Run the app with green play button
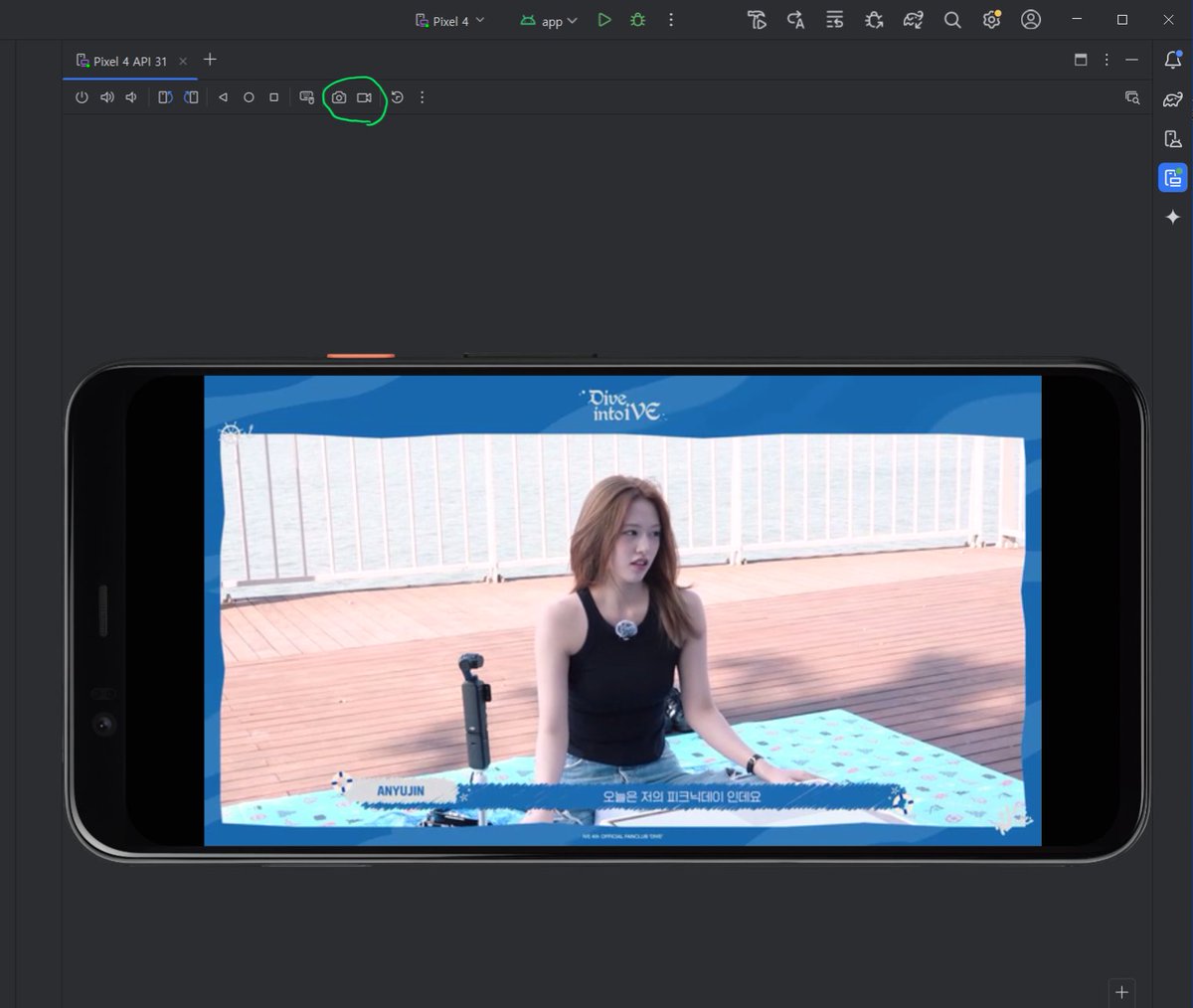The height and width of the screenshot is (1008, 1193). [604, 20]
